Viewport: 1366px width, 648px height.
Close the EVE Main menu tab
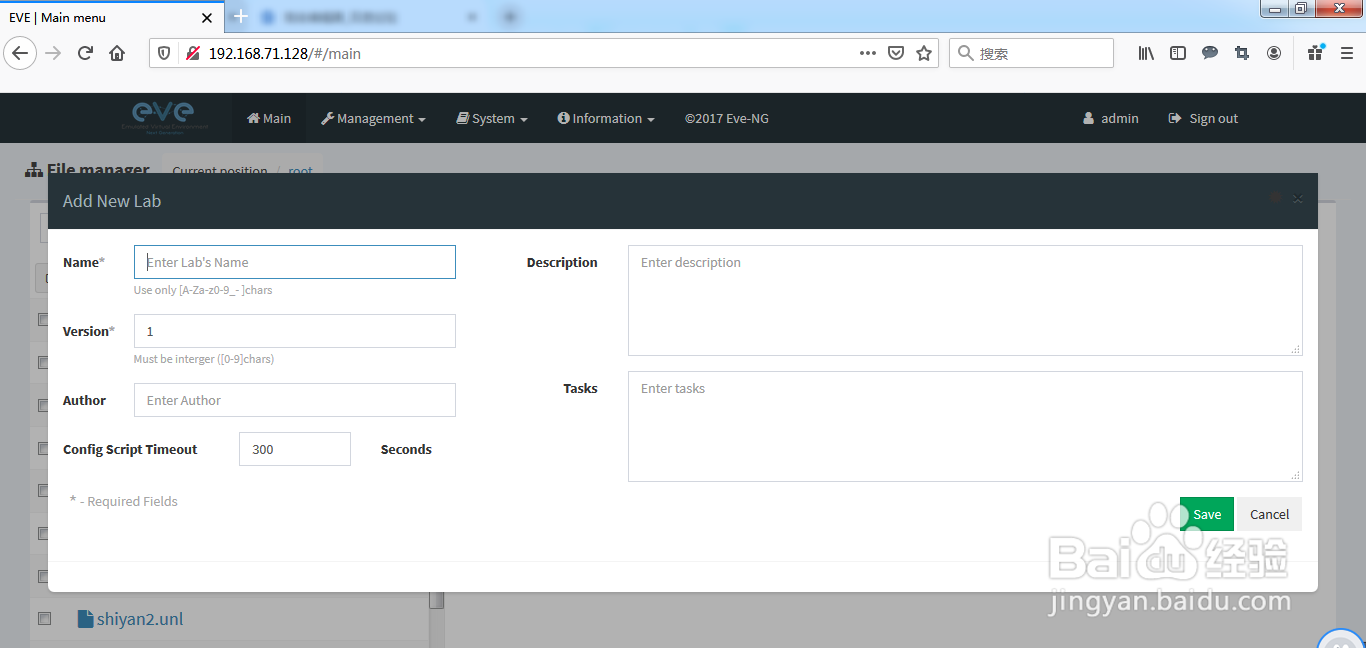coord(207,17)
